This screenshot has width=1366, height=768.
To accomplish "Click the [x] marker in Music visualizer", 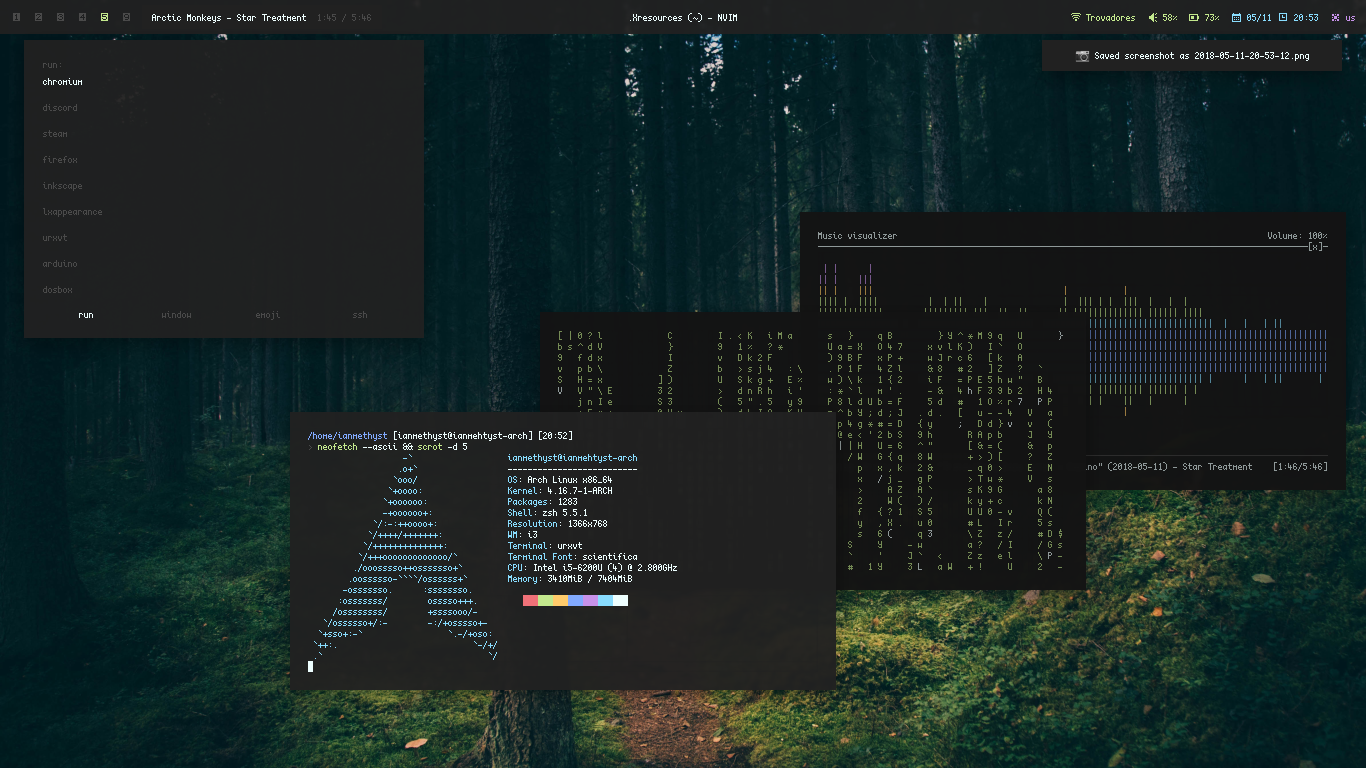I will pyautogui.click(x=1317, y=246).
